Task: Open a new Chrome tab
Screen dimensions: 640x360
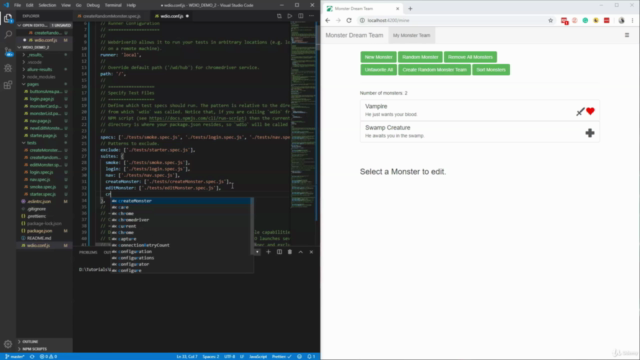Action: tap(410, 9)
